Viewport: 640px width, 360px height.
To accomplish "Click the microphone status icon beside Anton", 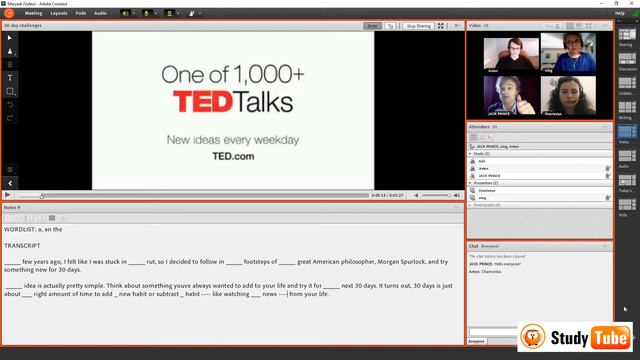I will 607,169.
